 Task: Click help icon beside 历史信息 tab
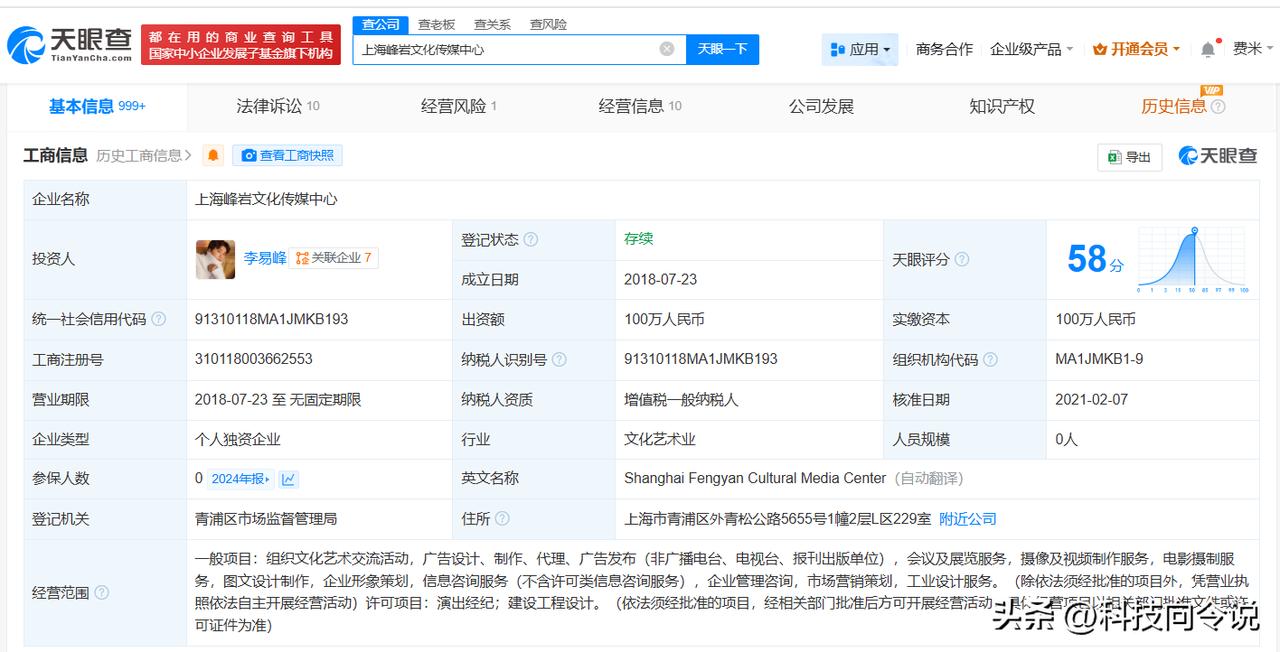point(1218,107)
